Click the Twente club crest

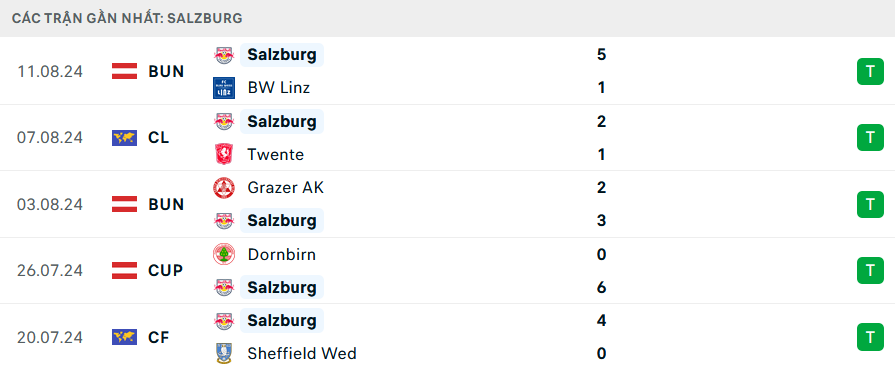click(x=224, y=154)
